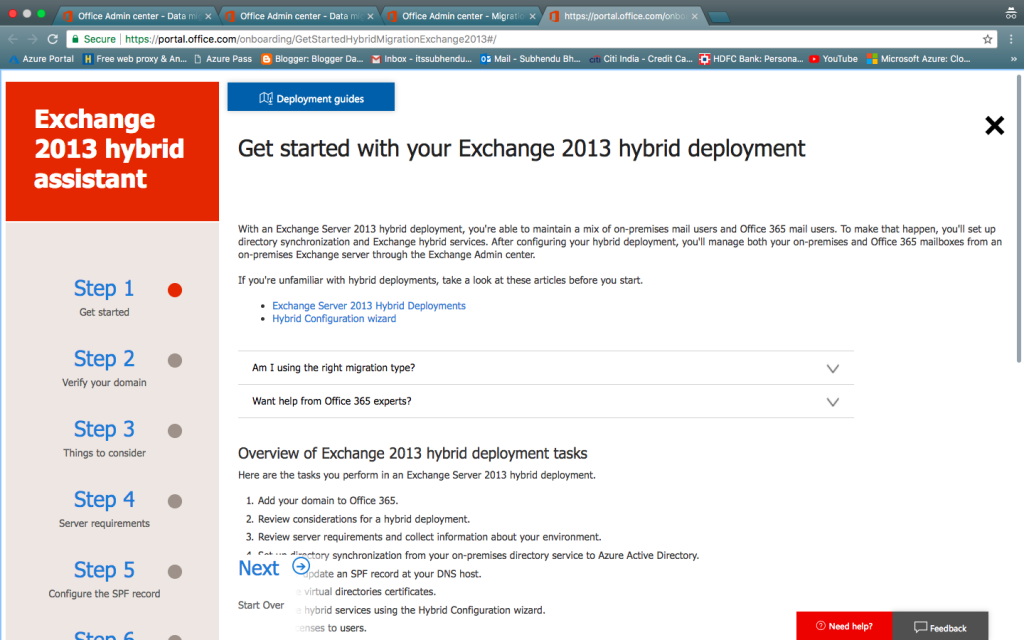Open Free web proxy bookmark
The width and height of the screenshot is (1024, 640).
[135, 59]
